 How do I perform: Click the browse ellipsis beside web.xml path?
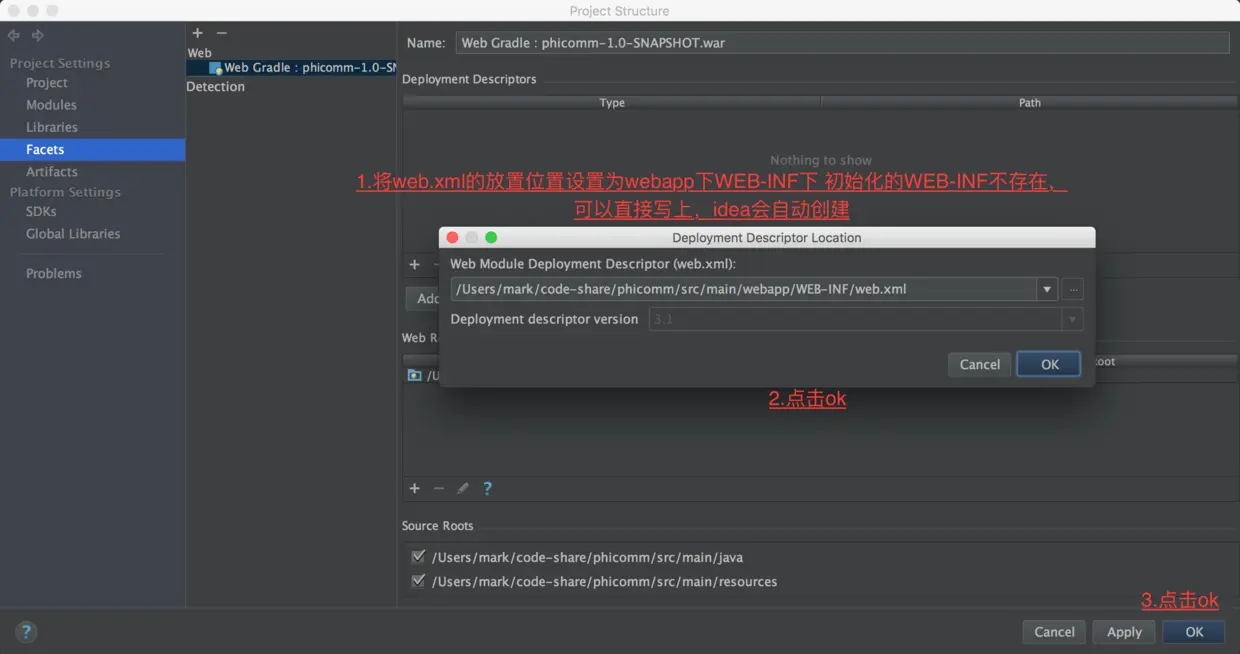coord(1072,289)
